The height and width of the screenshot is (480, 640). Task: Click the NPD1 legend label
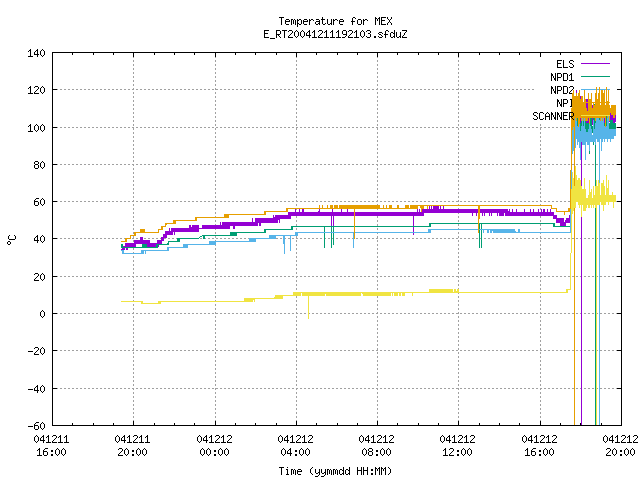562,77
